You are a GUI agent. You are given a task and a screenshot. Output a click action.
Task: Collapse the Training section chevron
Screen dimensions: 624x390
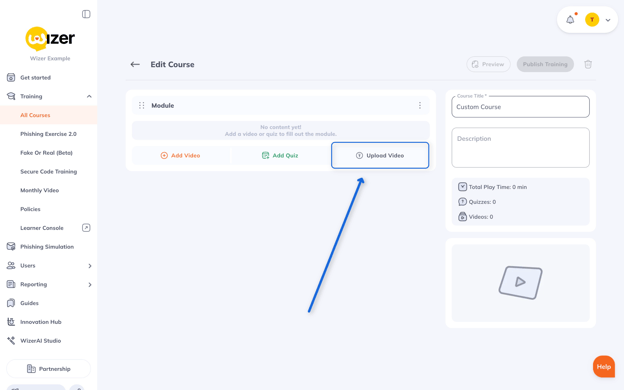click(x=89, y=96)
